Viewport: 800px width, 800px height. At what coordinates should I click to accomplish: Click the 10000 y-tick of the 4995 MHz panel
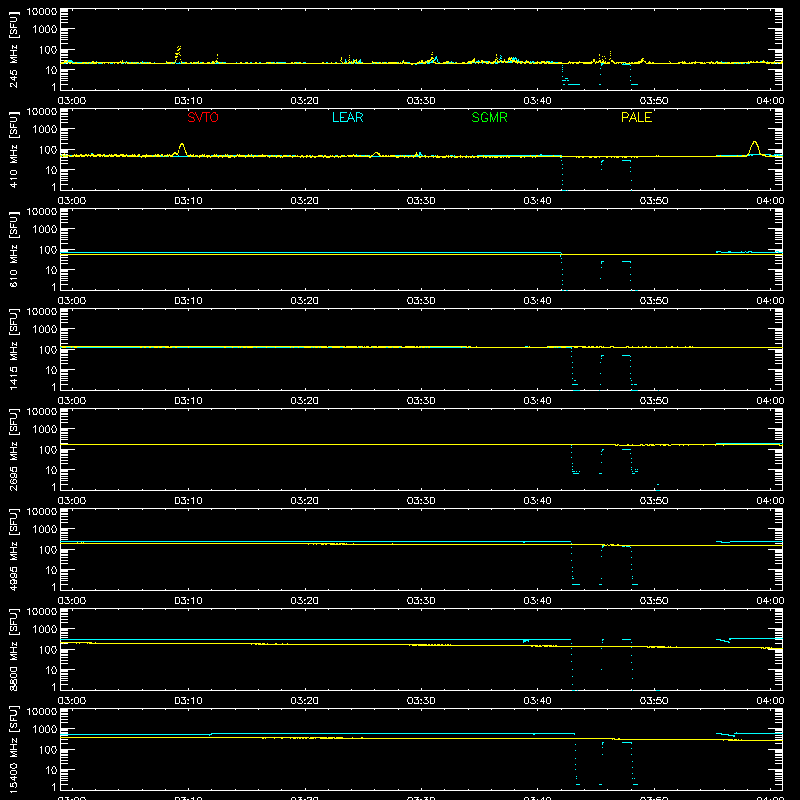point(42,512)
